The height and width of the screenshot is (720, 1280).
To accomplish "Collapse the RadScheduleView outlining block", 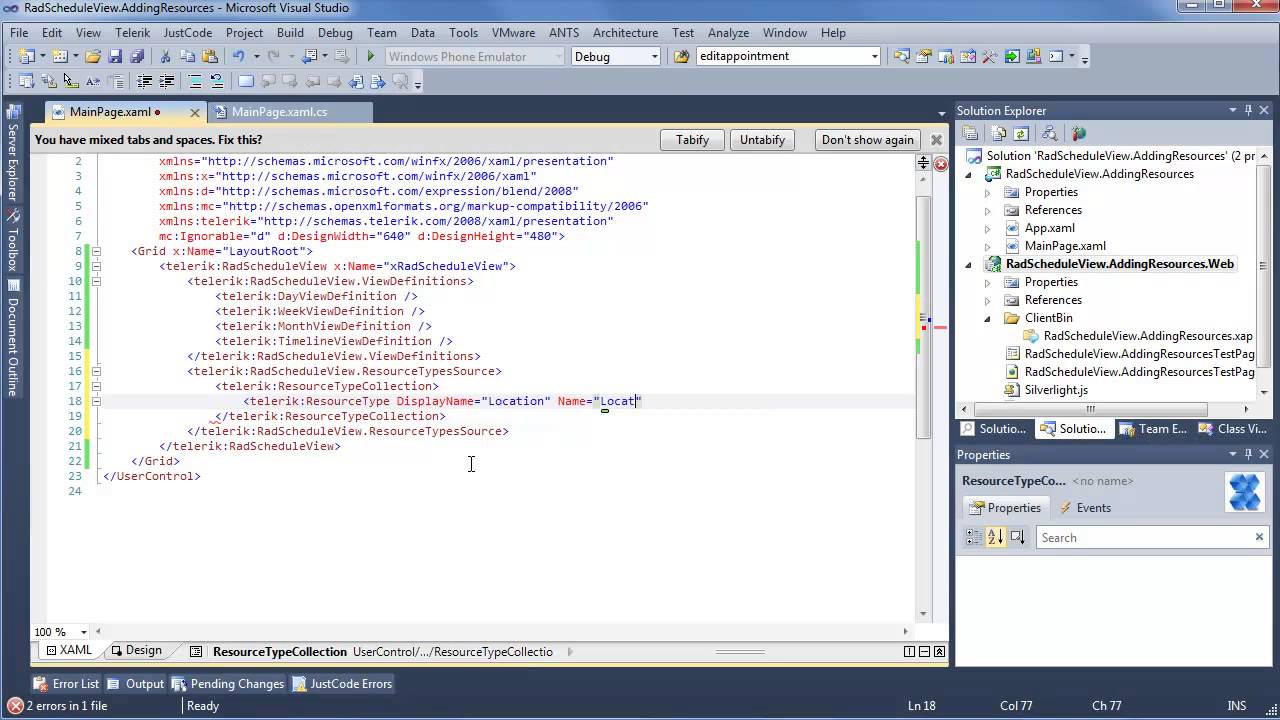I will click(x=97, y=266).
